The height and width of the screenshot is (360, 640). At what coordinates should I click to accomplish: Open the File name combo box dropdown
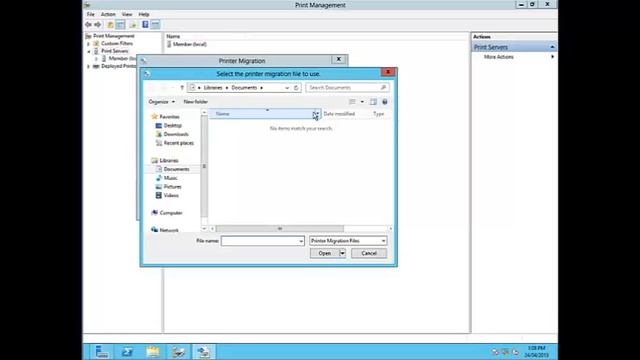click(x=301, y=241)
